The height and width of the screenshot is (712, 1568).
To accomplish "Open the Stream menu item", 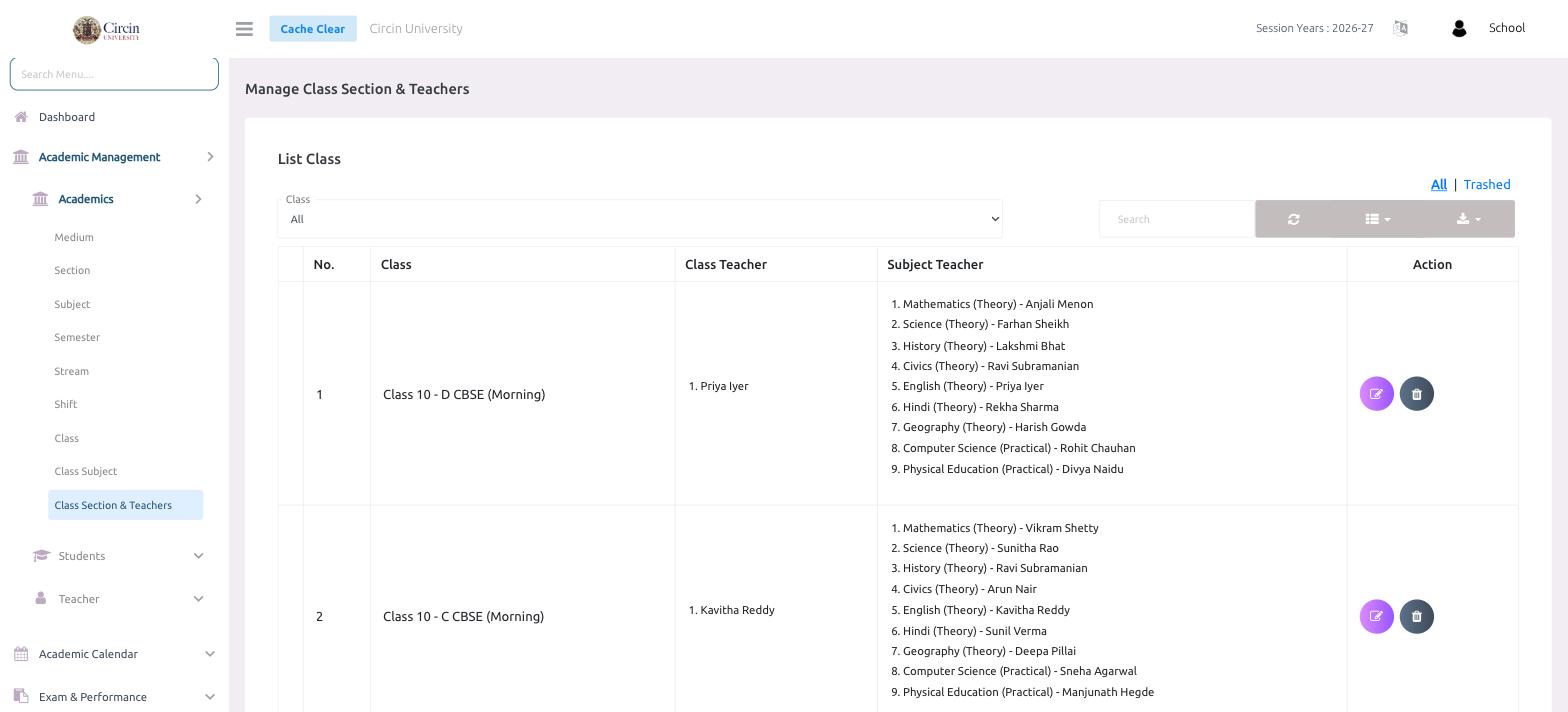I will (x=71, y=371).
